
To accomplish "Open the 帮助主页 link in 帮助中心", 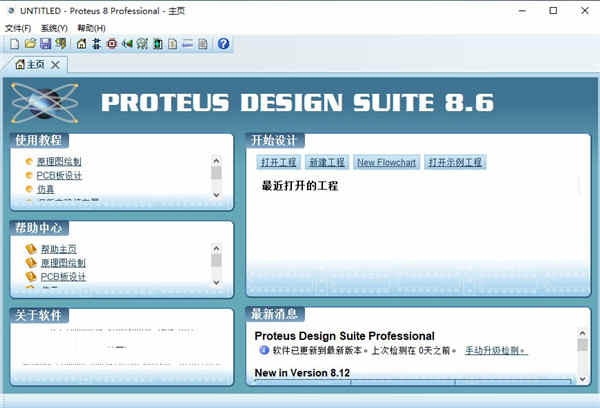I will tap(59, 249).
